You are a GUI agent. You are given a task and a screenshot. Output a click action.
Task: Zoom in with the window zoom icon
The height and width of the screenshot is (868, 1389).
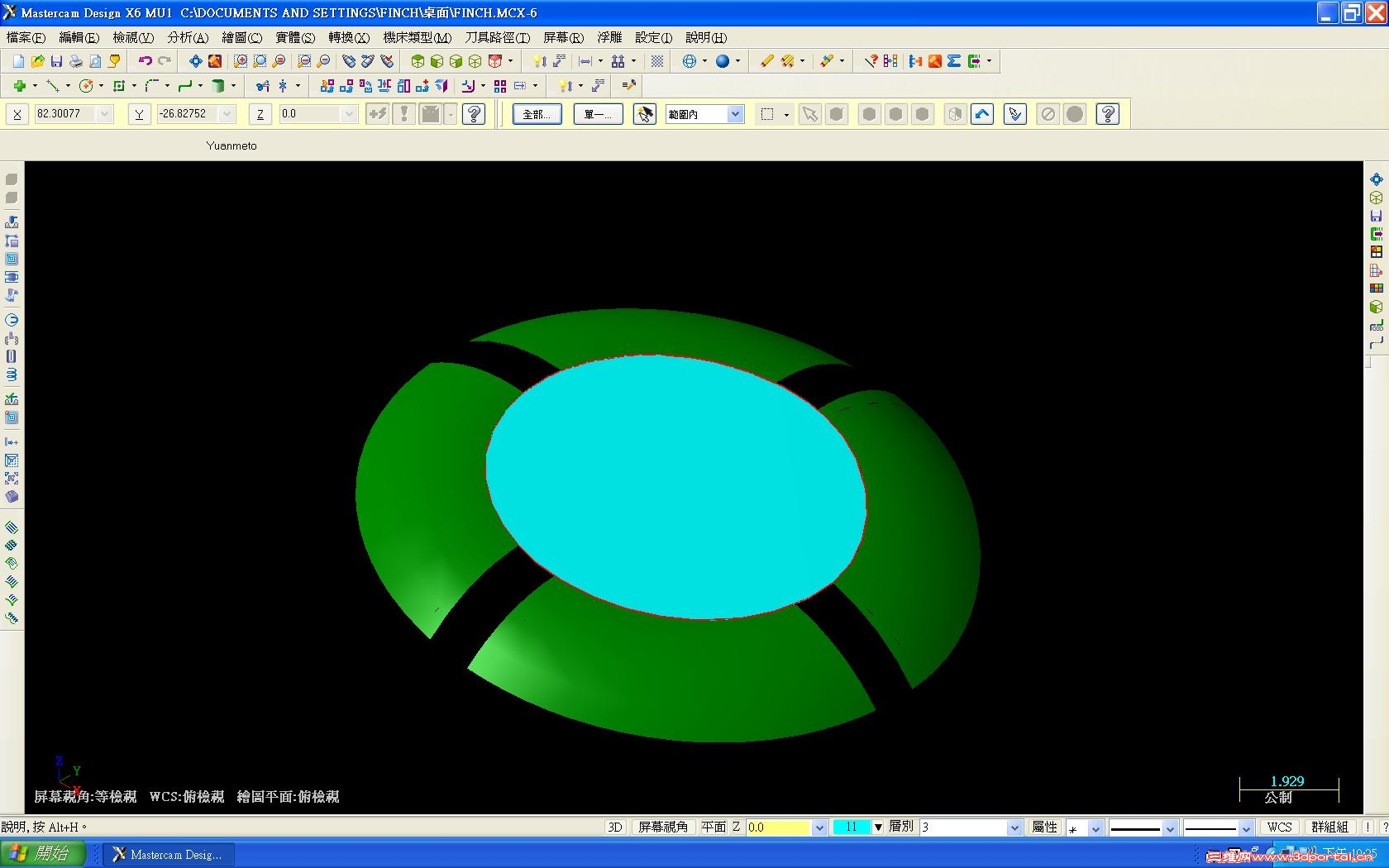(x=241, y=61)
